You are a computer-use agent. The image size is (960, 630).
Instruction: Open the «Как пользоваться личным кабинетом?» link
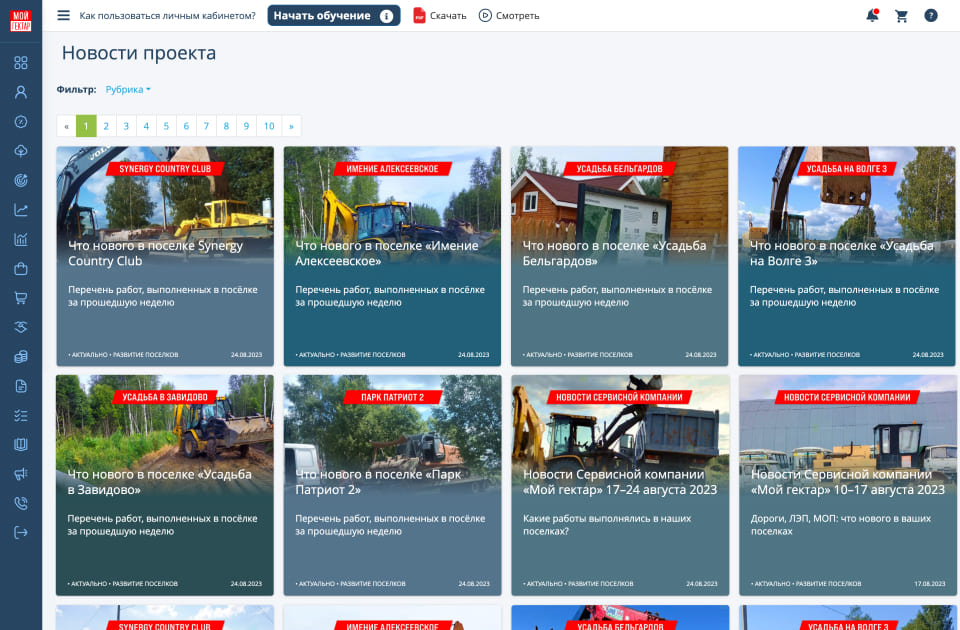pyautogui.click(x=169, y=15)
